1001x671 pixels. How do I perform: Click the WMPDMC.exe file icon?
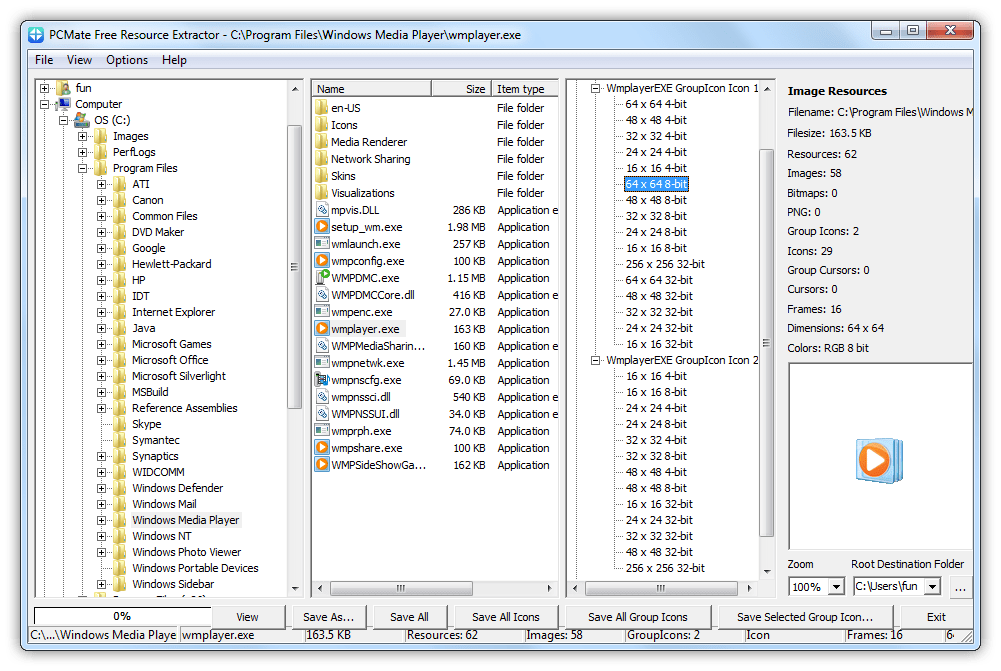(322, 278)
